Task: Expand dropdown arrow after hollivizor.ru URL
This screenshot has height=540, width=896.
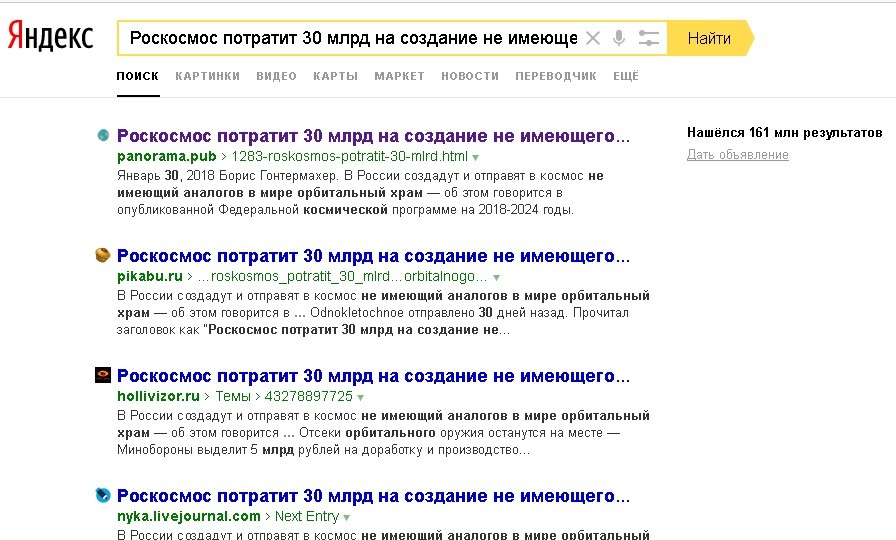Action: pyautogui.click(x=361, y=397)
